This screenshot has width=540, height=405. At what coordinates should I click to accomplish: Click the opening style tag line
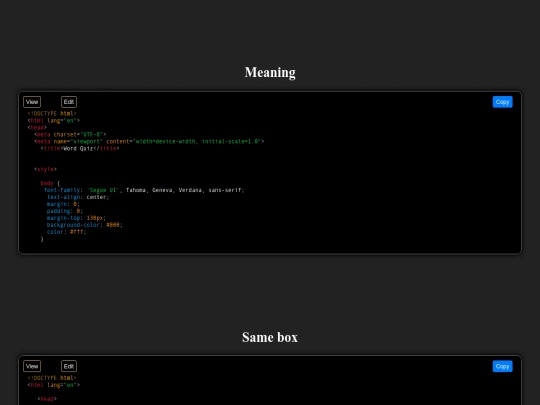coord(45,169)
